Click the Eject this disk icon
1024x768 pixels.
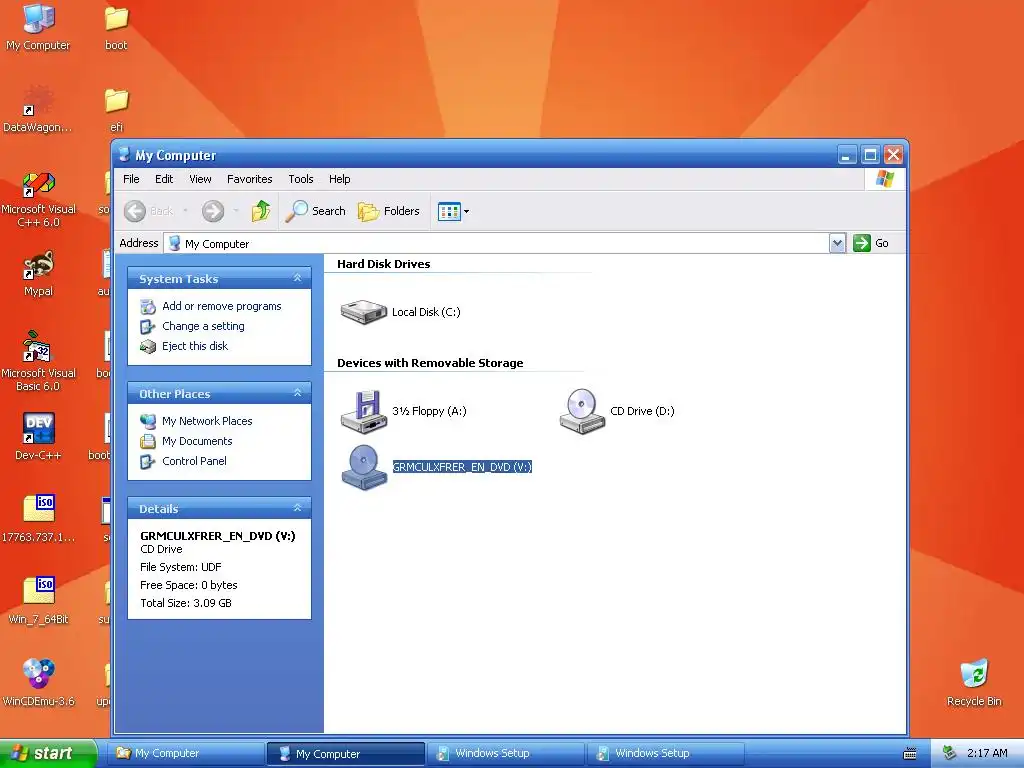coord(148,347)
